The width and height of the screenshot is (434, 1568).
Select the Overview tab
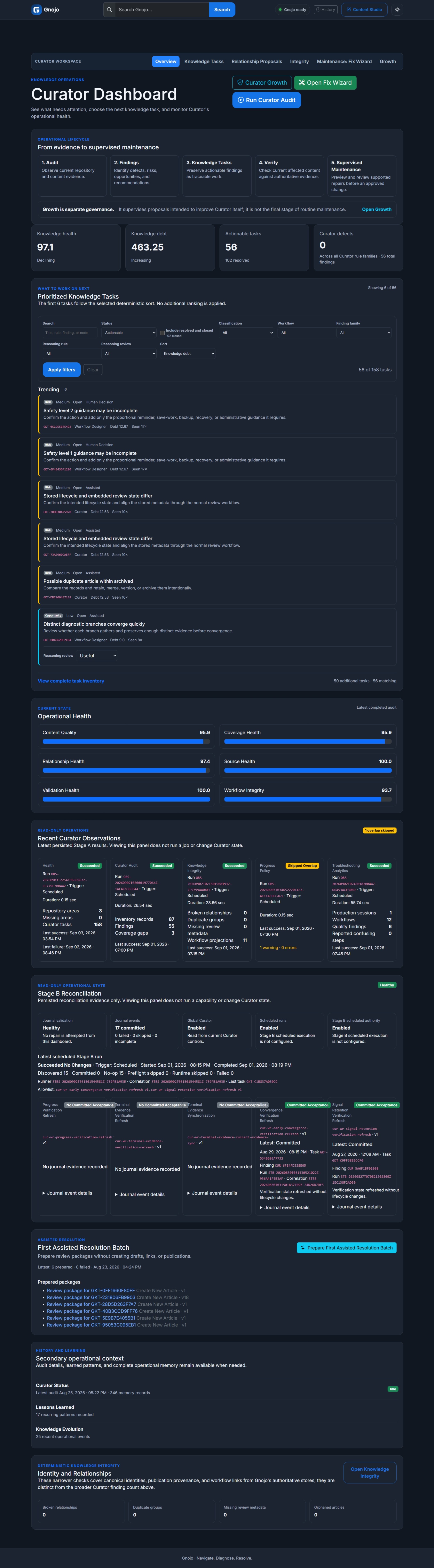click(166, 61)
